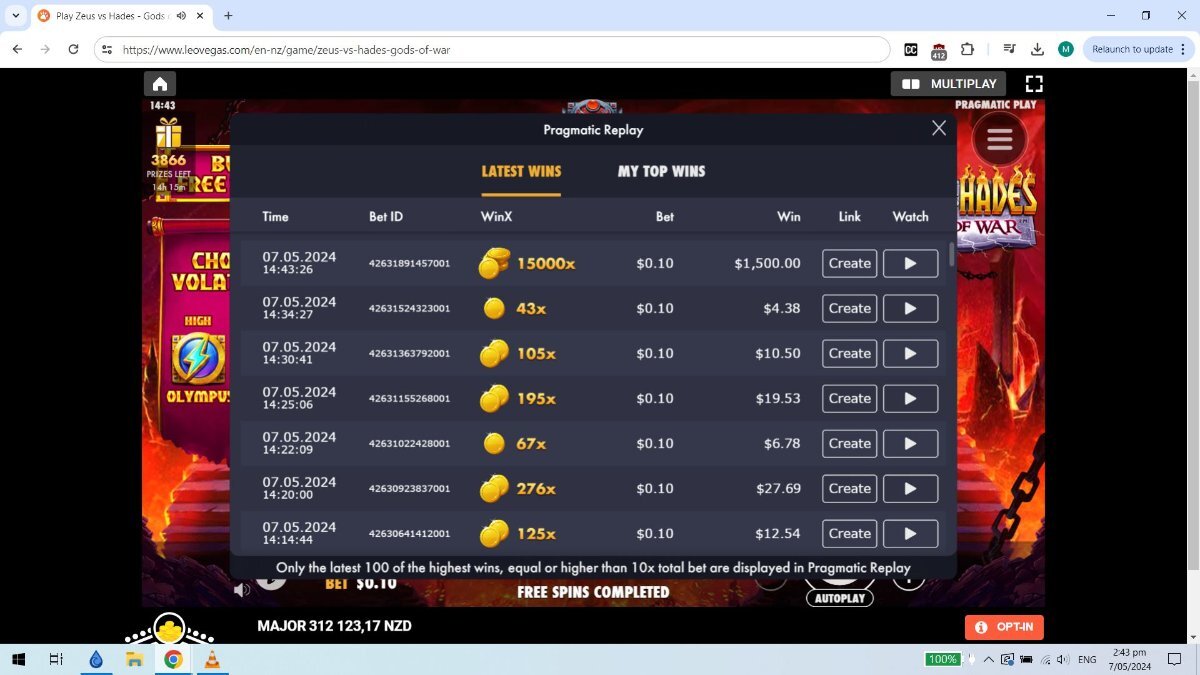The height and width of the screenshot is (675, 1200).
Task: Mute the game sound speaker icon
Action: (242, 590)
